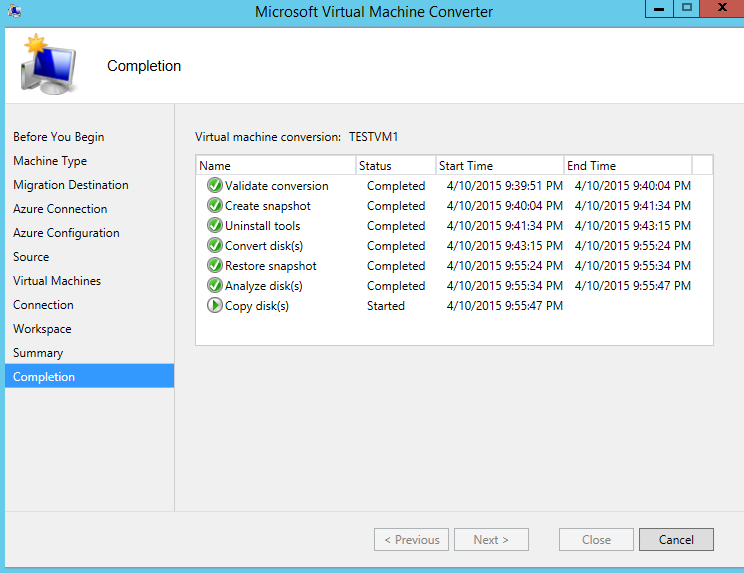Click the green check icon beside Analyze disk(s)
The height and width of the screenshot is (573, 744).
[214, 285]
